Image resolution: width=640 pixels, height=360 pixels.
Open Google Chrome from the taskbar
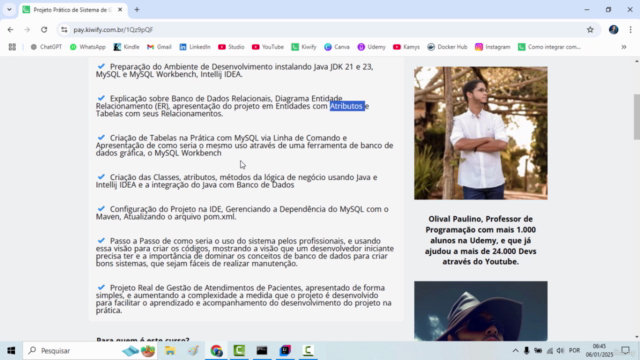[216, 351]
